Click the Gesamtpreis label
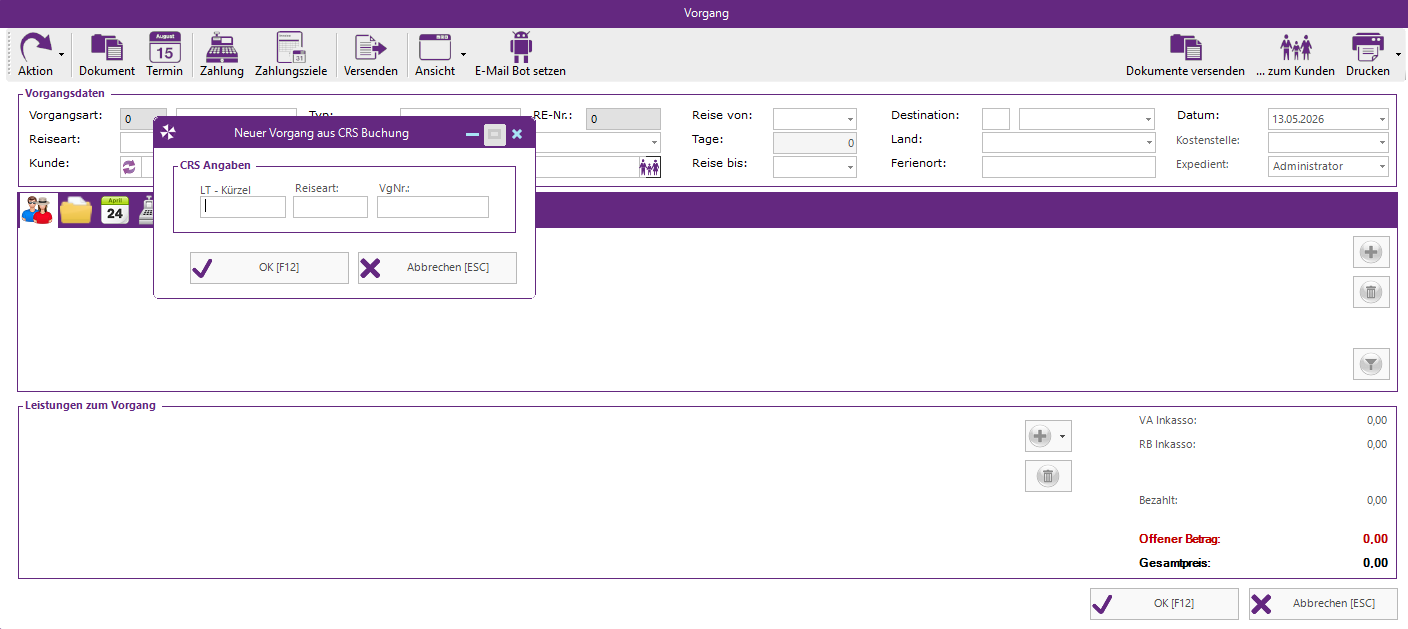 tap(1175, 563)
